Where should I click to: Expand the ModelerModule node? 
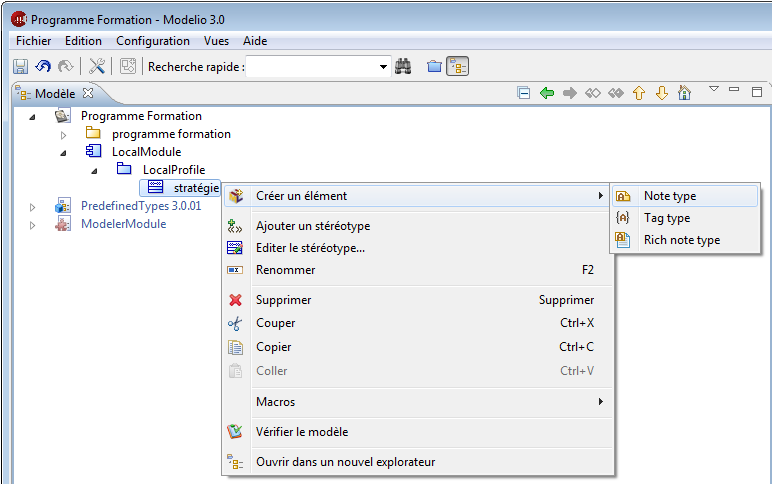point(32,226)
